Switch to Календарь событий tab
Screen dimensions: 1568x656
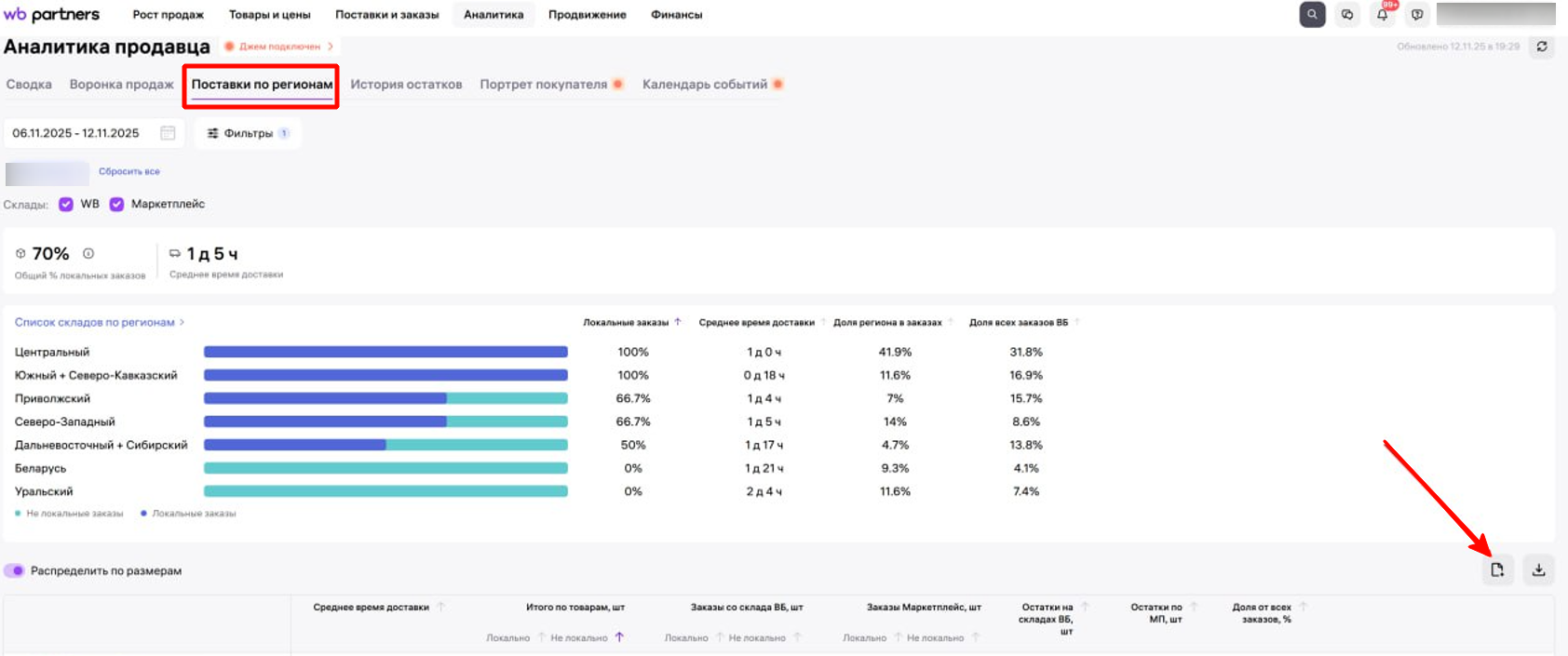[711, 84]
